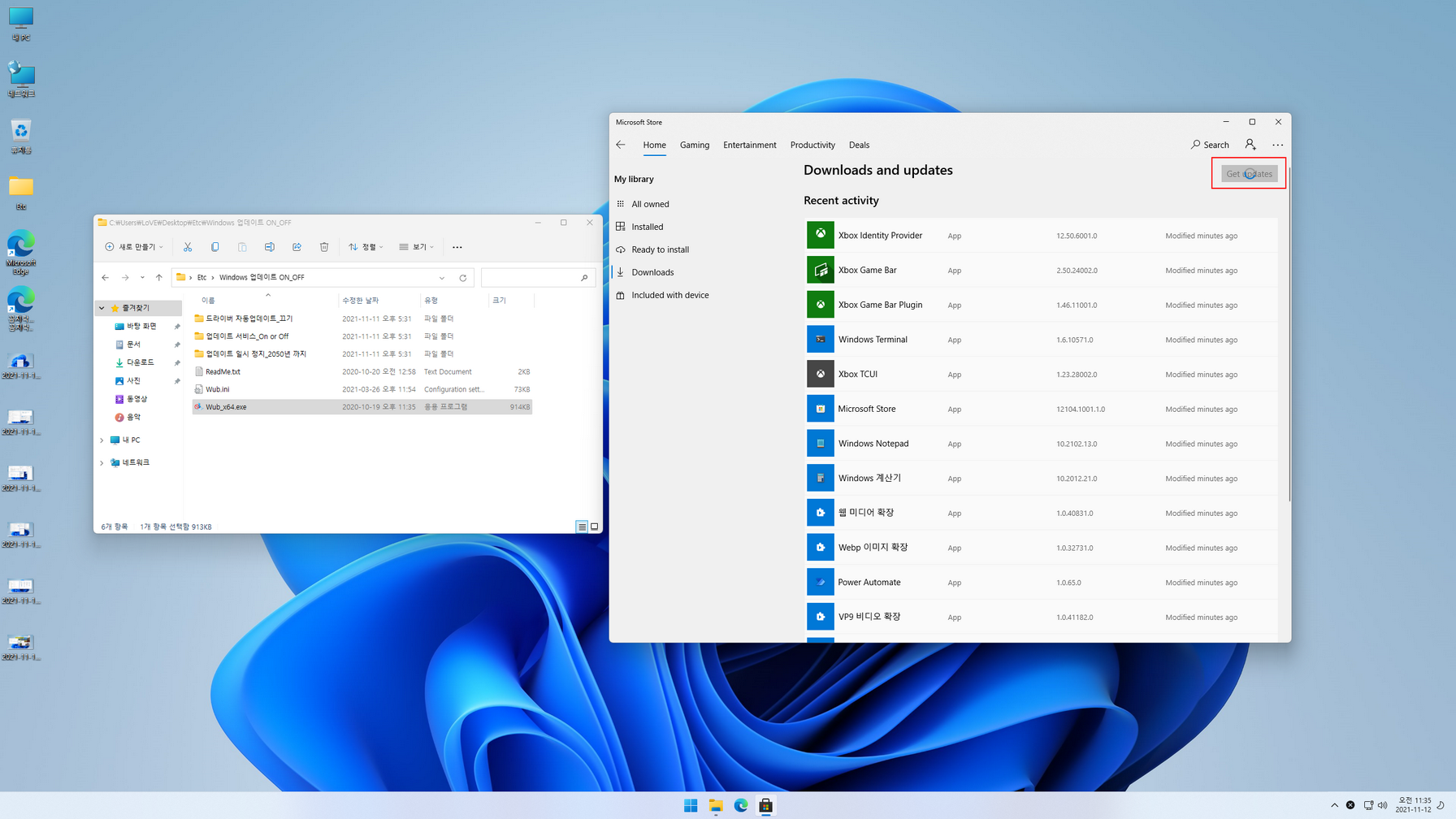Click the Windows Notepad app icon
Viewport: 1456px width, 819px height.
point(820,443)
